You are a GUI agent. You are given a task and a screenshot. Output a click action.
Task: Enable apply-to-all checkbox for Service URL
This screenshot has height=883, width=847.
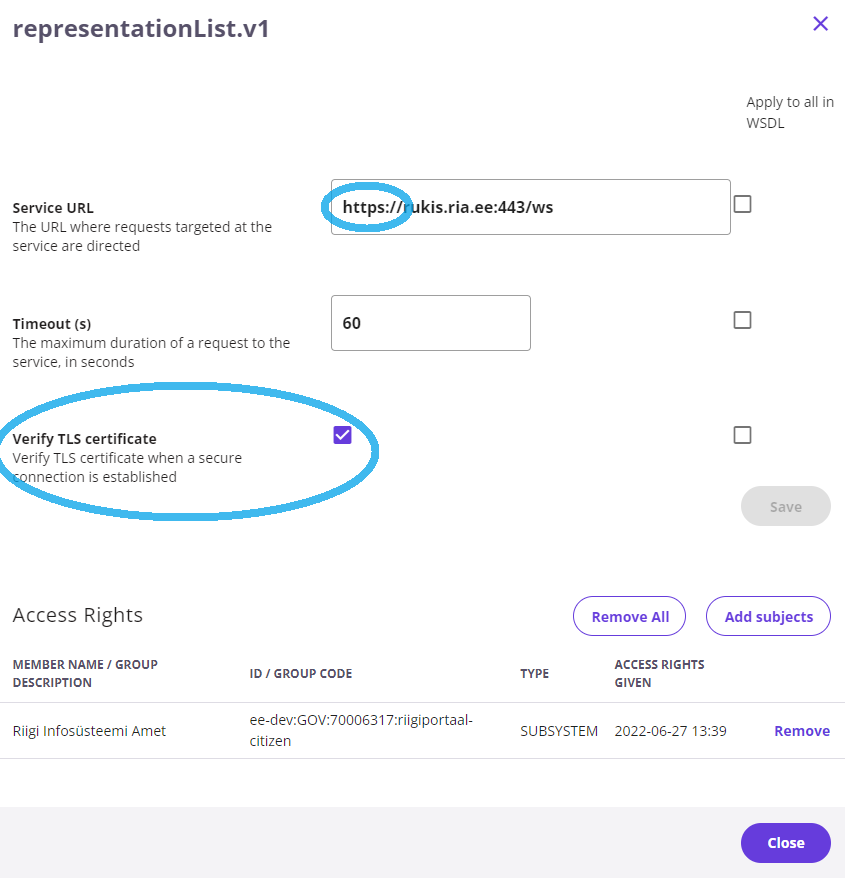coord(742,204)
